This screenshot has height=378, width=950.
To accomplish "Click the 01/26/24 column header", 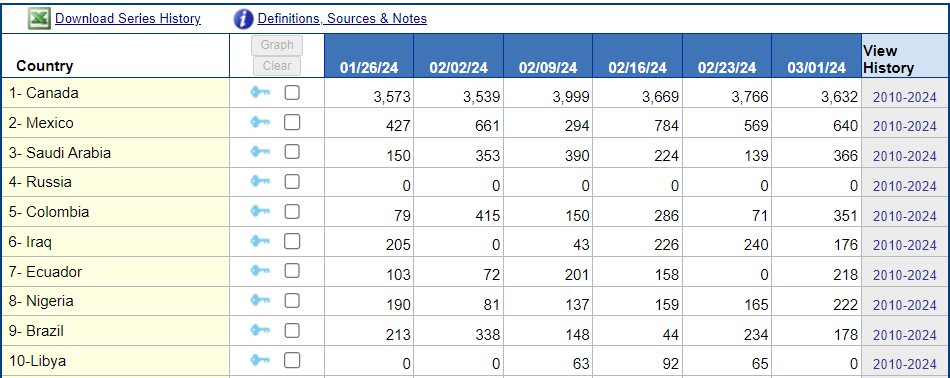I will pyautogui.click(x=369, y=56).
